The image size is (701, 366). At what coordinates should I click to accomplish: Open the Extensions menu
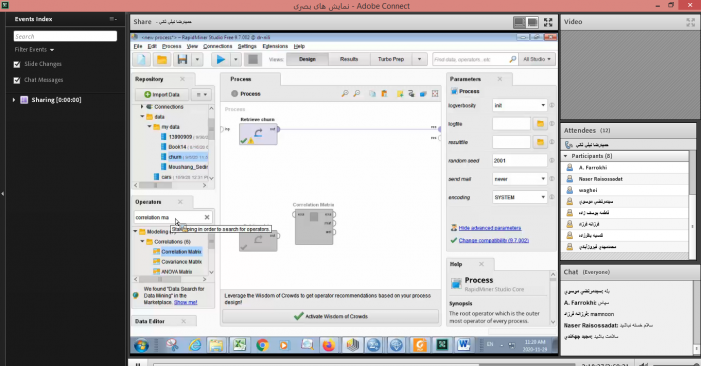(275, 46)
